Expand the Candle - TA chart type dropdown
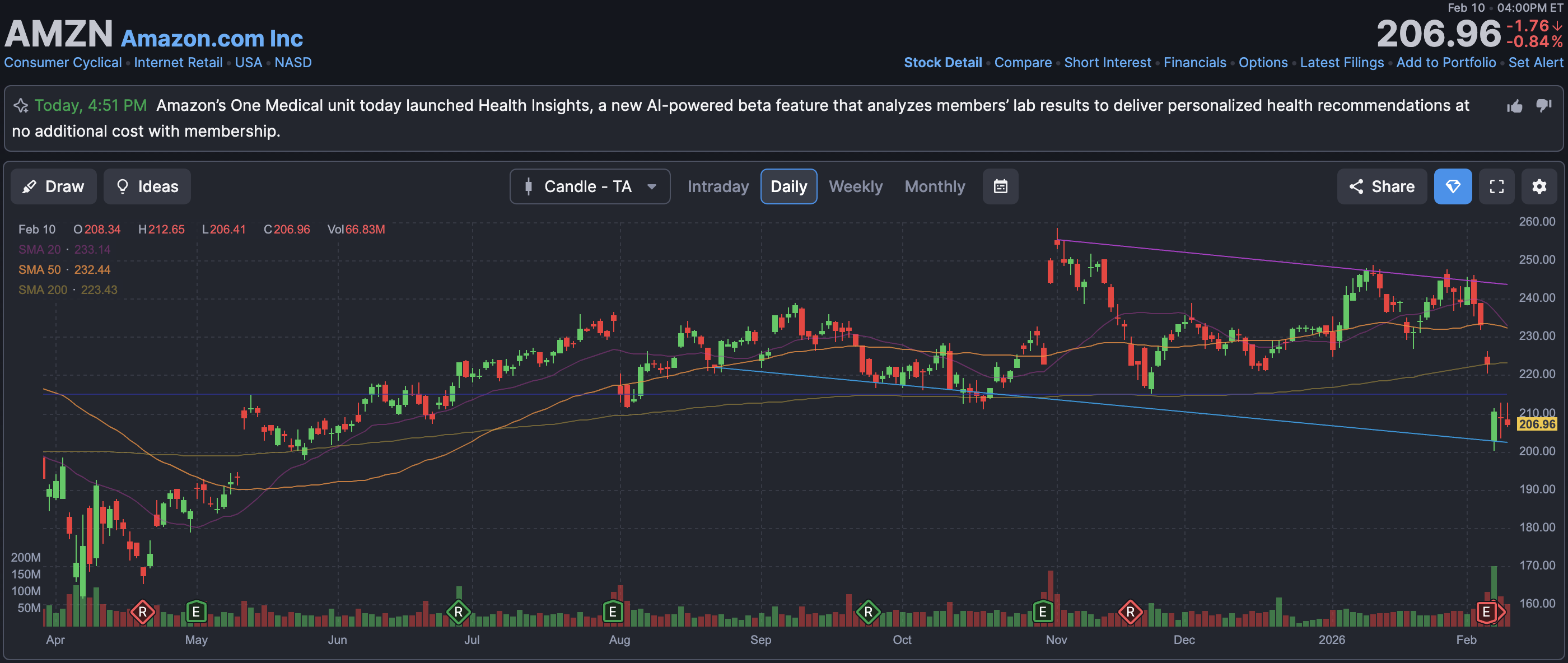Viewport: 1568px width, 663px height. coord(589,186)
